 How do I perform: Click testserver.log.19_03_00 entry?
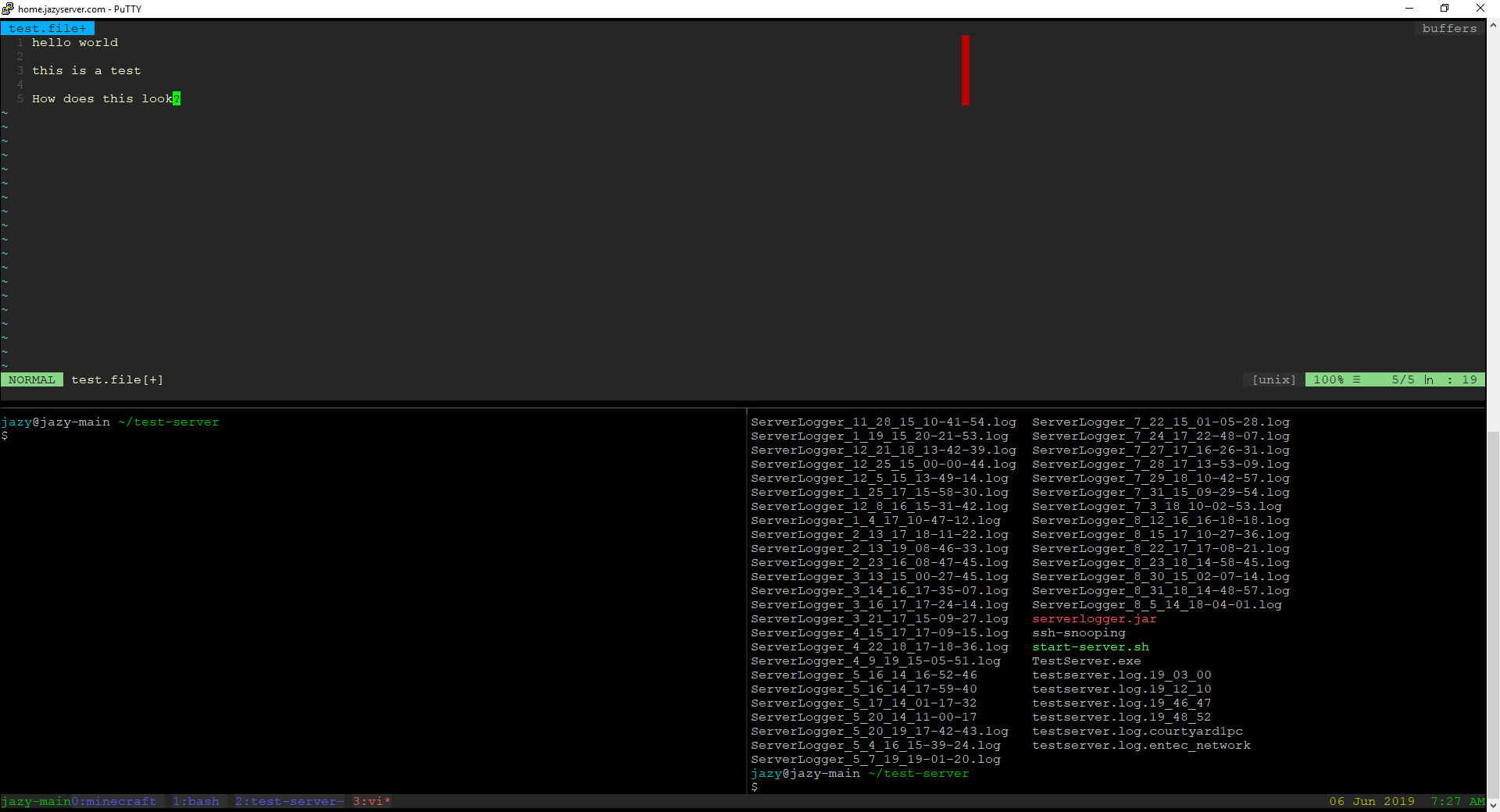[1122, 675]
